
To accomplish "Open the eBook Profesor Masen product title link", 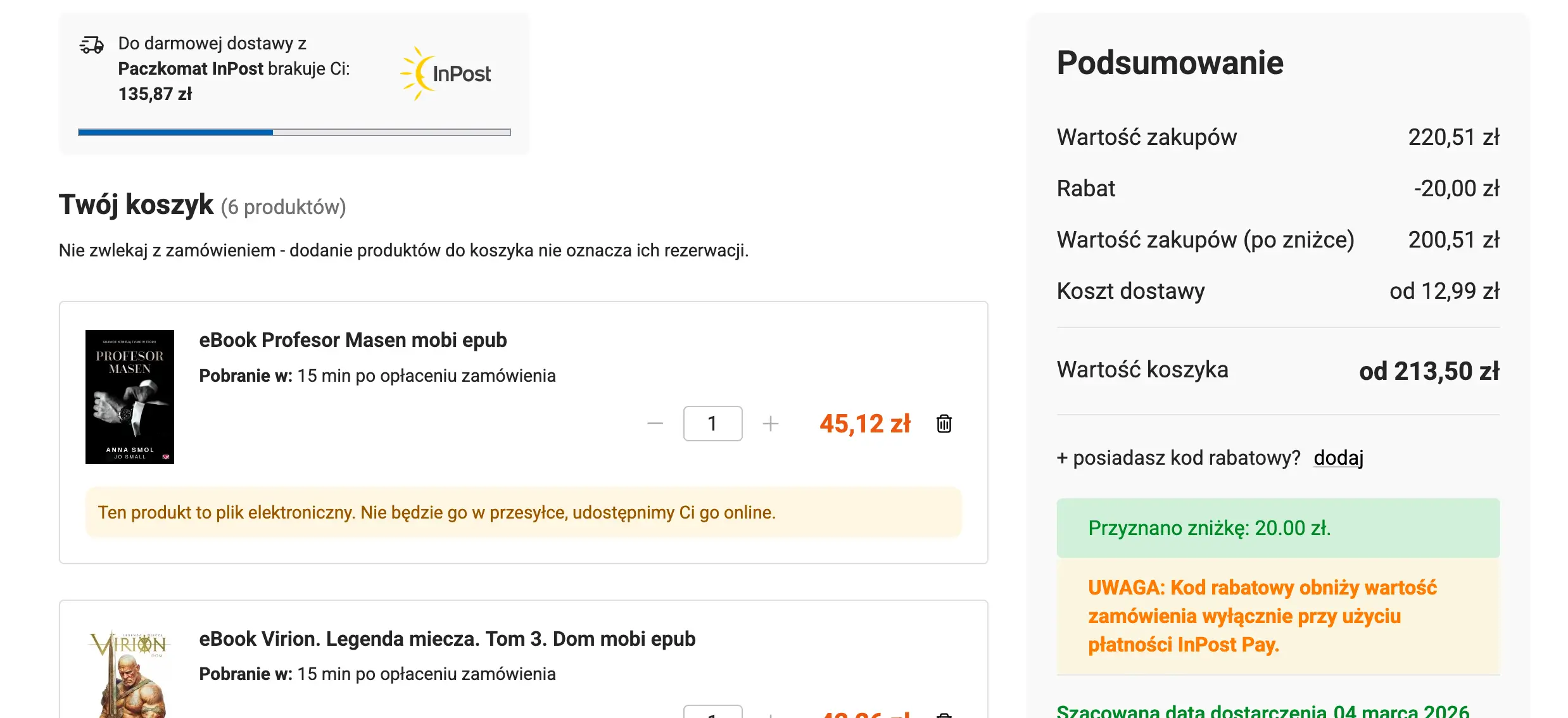I will tap(353, 340).
